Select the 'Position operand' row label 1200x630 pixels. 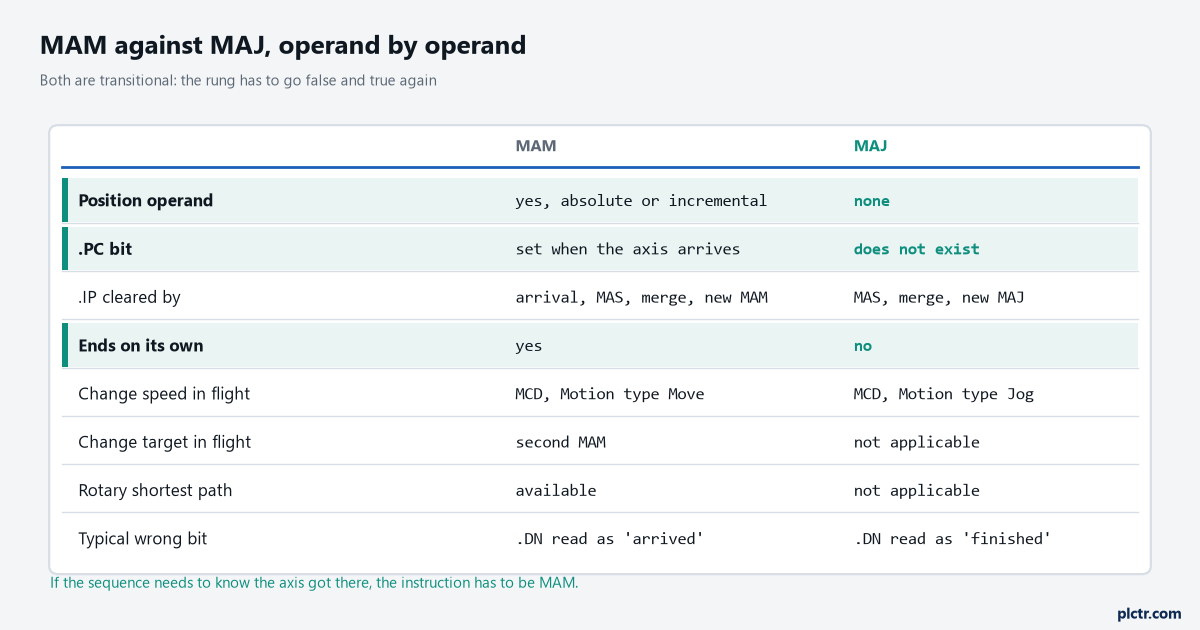146,200
